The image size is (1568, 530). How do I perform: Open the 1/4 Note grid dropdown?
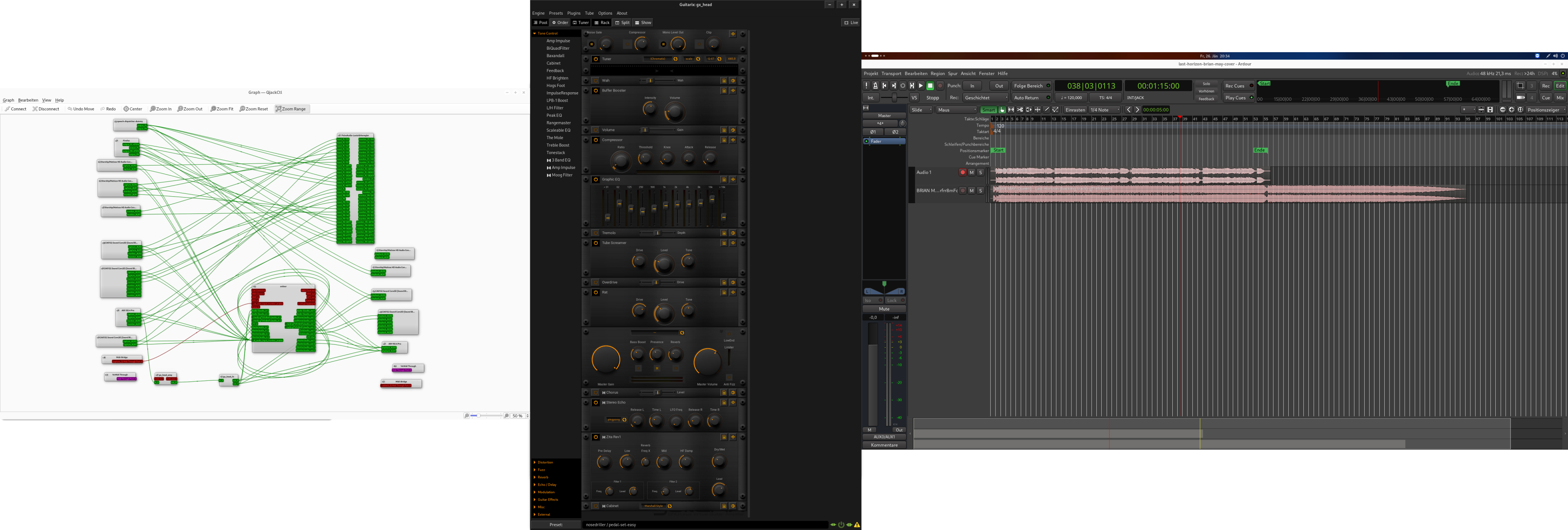pyautogui.click(x=1104, y=110)
